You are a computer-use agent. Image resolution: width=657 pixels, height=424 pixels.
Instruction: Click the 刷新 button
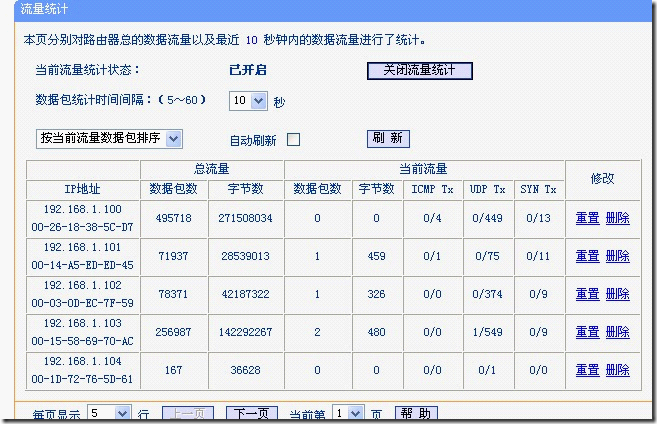click(388, 138)
